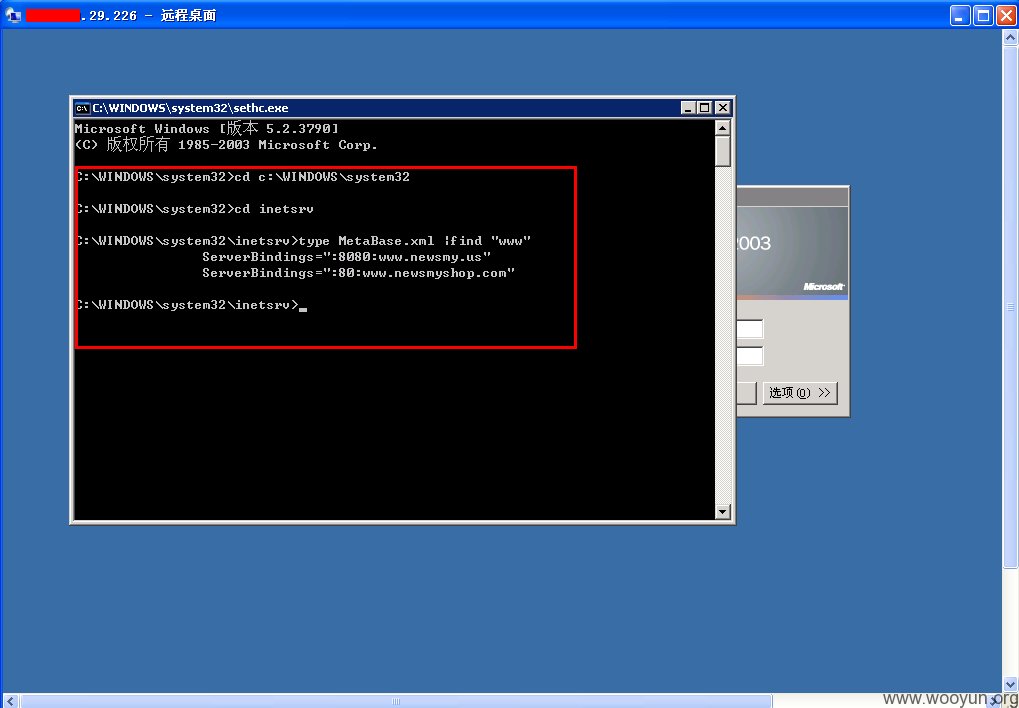Click the partly hidden button left of 选项
Image resolution: width=1019 pixels, height=708 pixels.
pyautogui.click(x=746, y=393)
